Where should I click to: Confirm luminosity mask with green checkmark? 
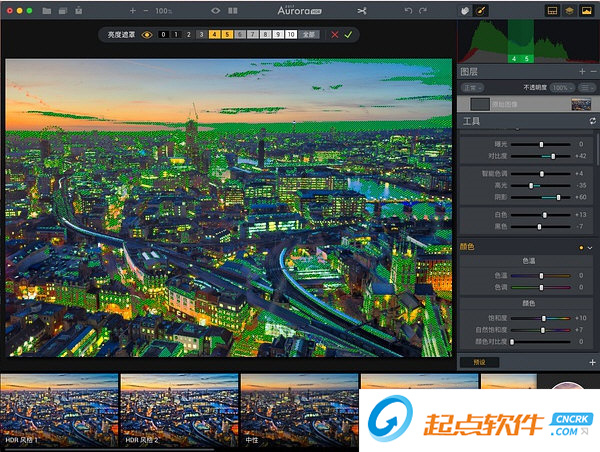pyautogui.click(x=348, y=35)
